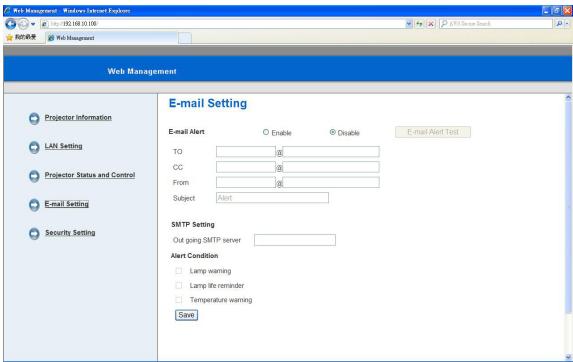Click the browser search box

click(496, 24)
